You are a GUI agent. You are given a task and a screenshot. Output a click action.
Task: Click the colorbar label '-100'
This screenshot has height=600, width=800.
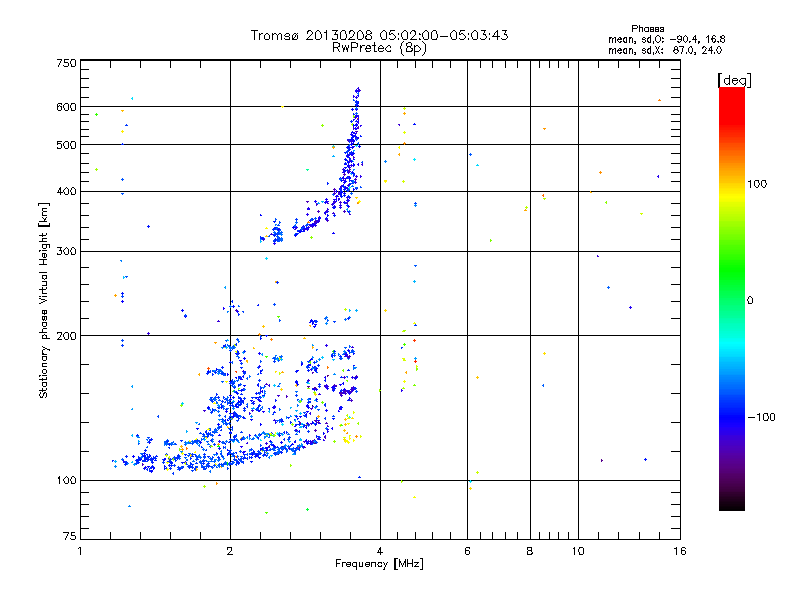point(761,417)
